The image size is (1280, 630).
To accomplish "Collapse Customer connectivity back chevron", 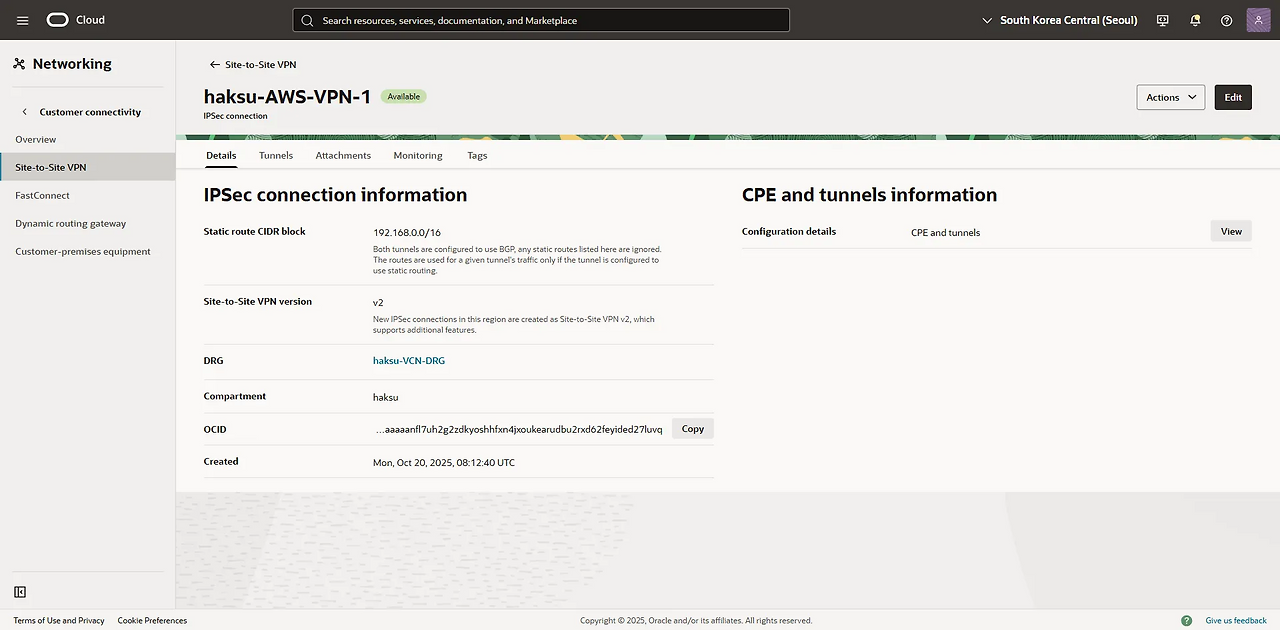I will [x=25, y=112].
